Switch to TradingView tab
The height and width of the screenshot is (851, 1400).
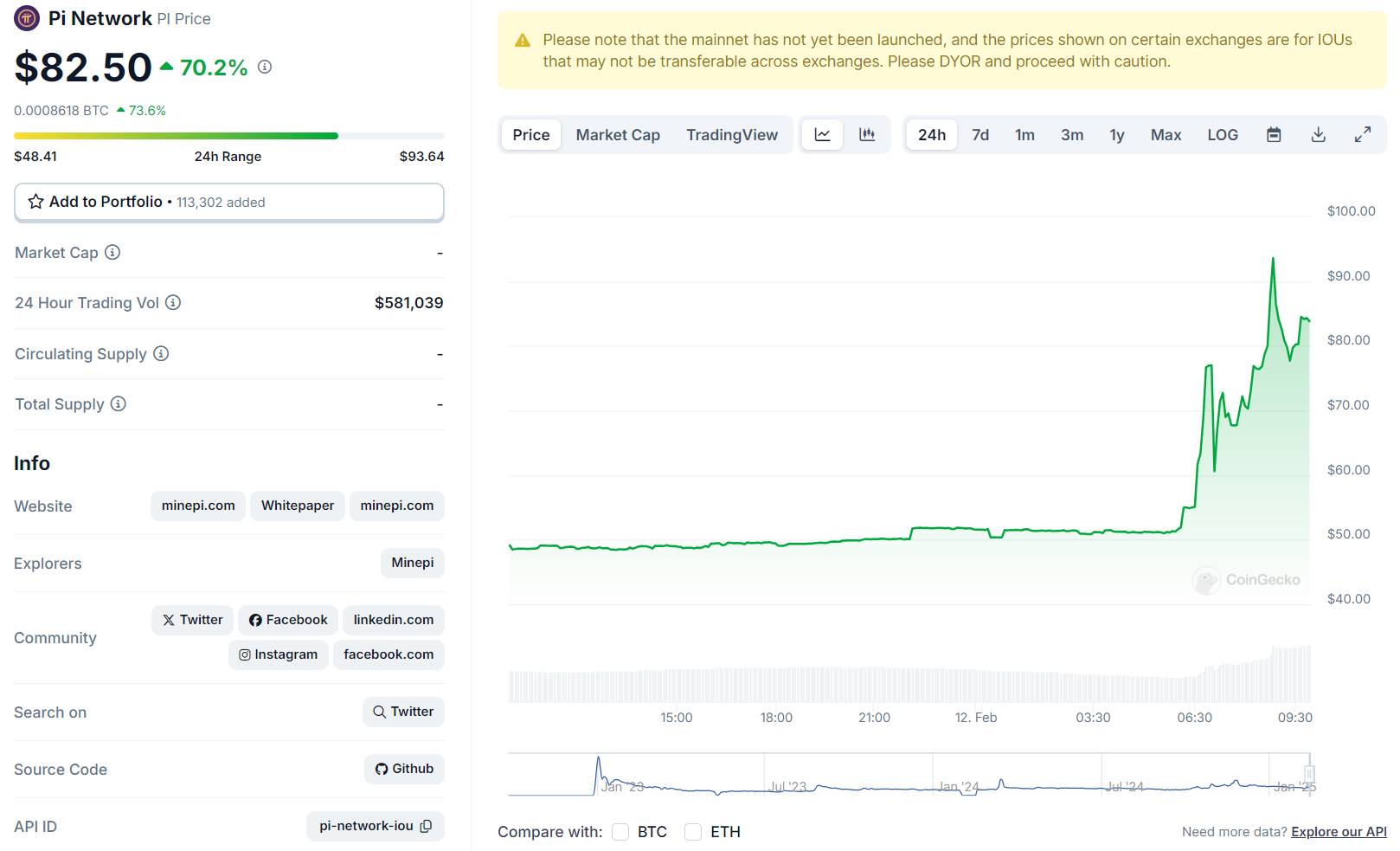pos(732,135)
